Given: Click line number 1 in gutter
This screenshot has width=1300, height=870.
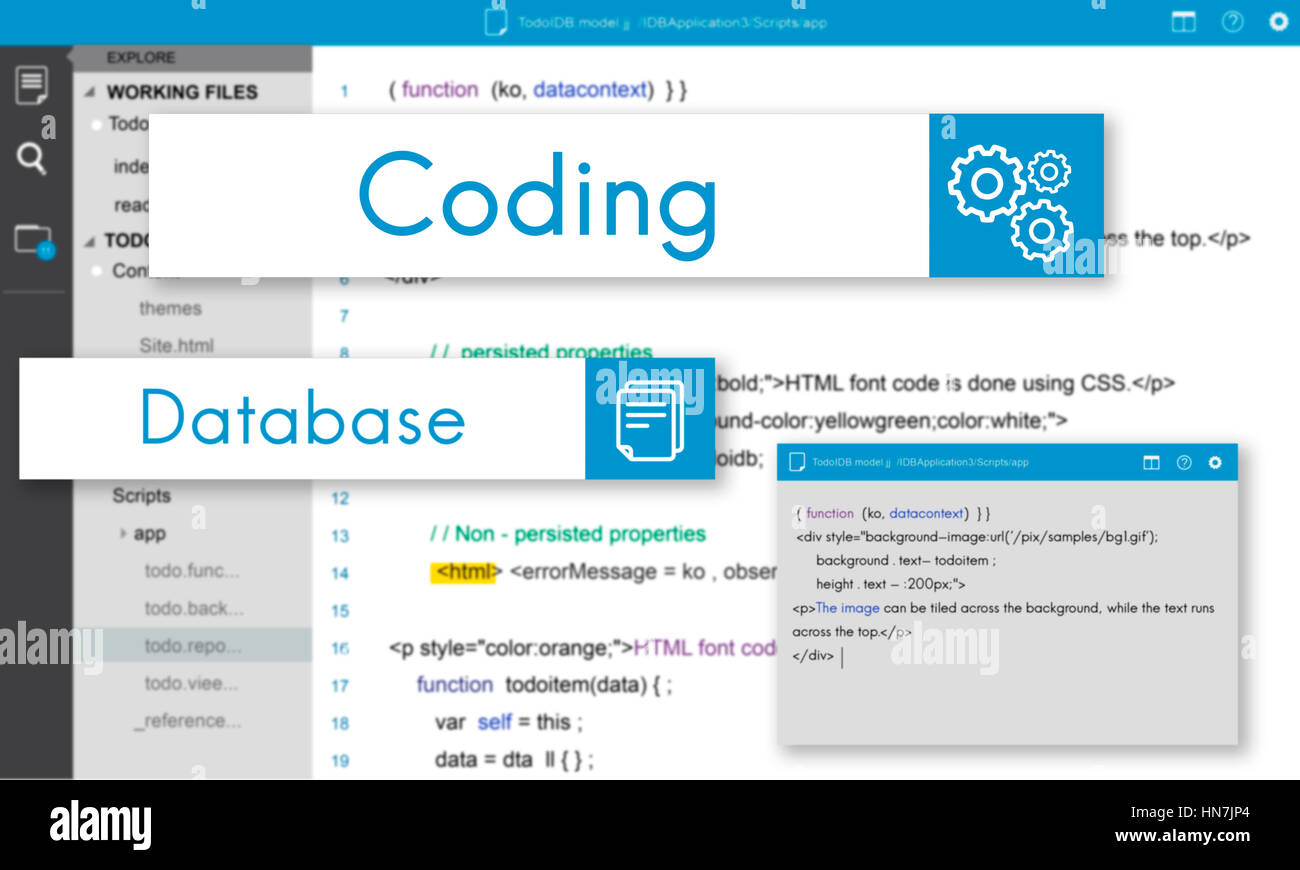Looking at the screenshot, I should point(344,92).
